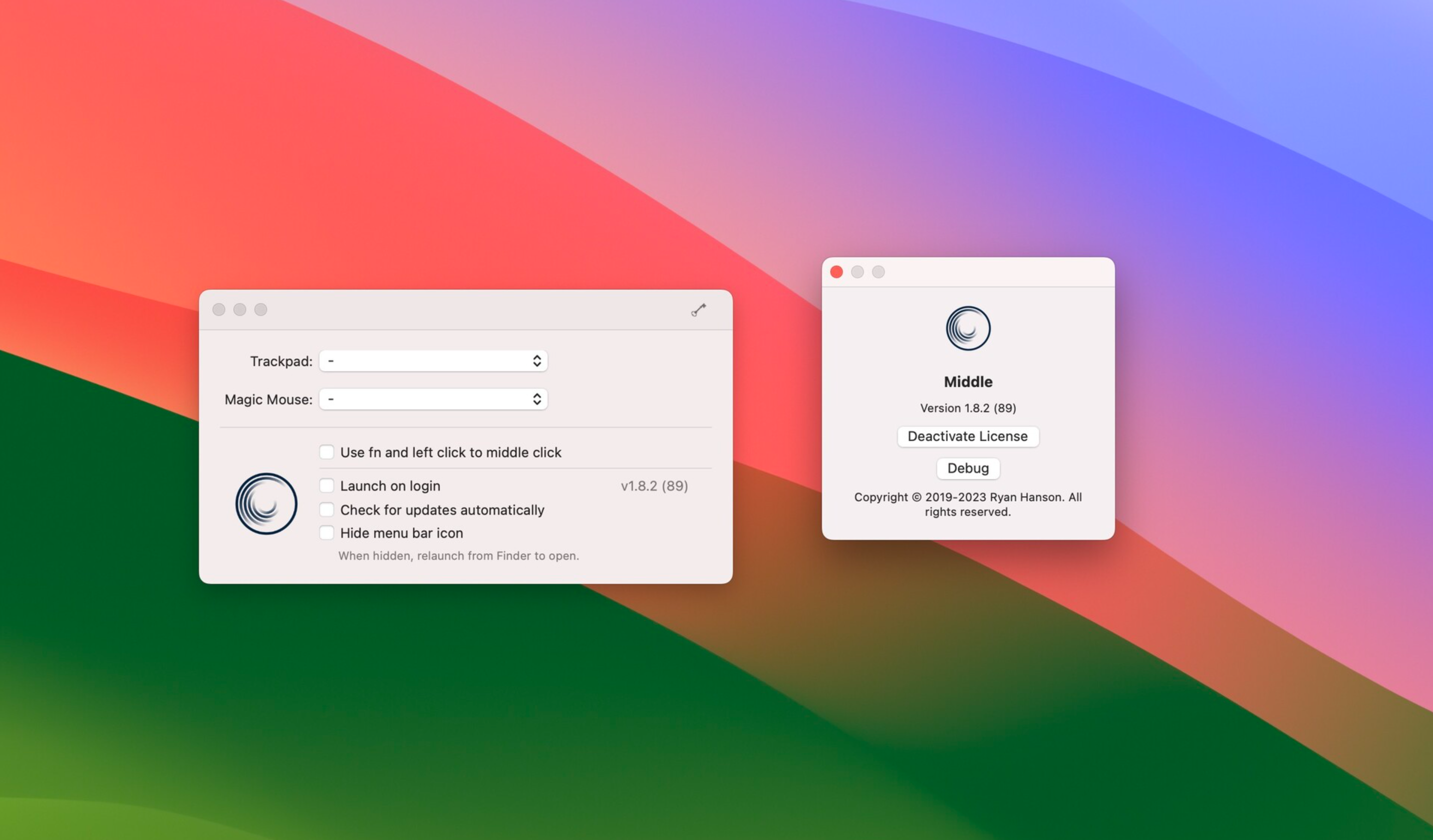Click the key license icon in preferences titlebar
The width and height of the screenshot is (1433, 840).
click(698, 309)
